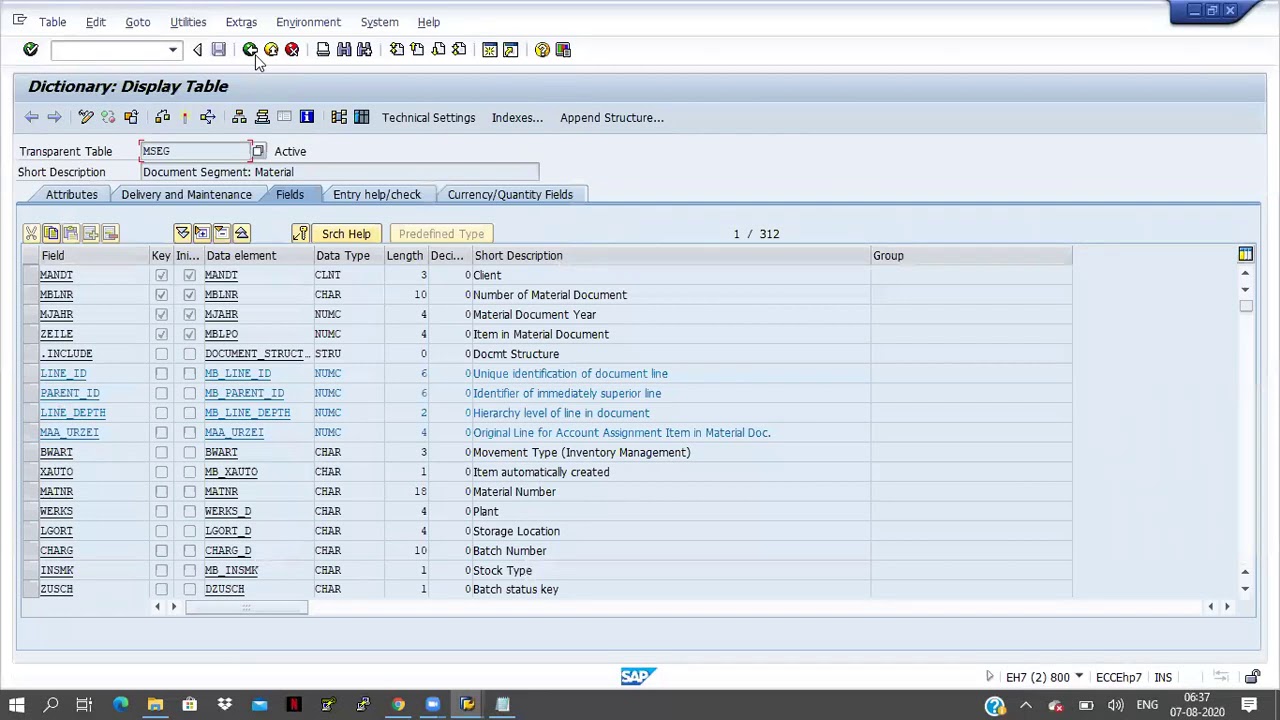The width and height of the screenshot is (1280, 720).
Task: Open the MB_LINE_ID data element link
Action: tap(238, 374)
